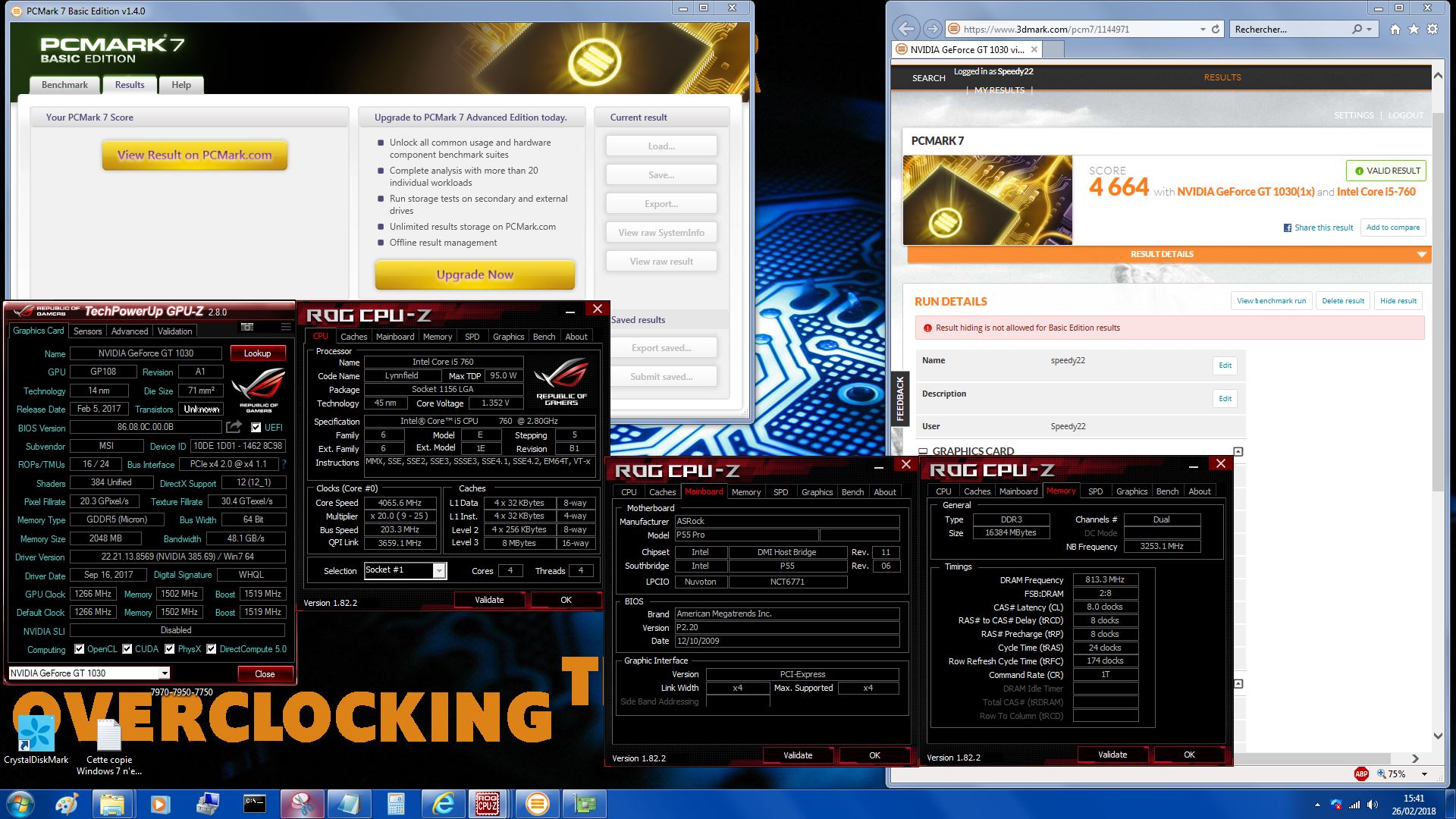Screen dimensions: 1456x819
Task: Open Windows Explorer from the taskbar
Action: (x=112, y=804)
